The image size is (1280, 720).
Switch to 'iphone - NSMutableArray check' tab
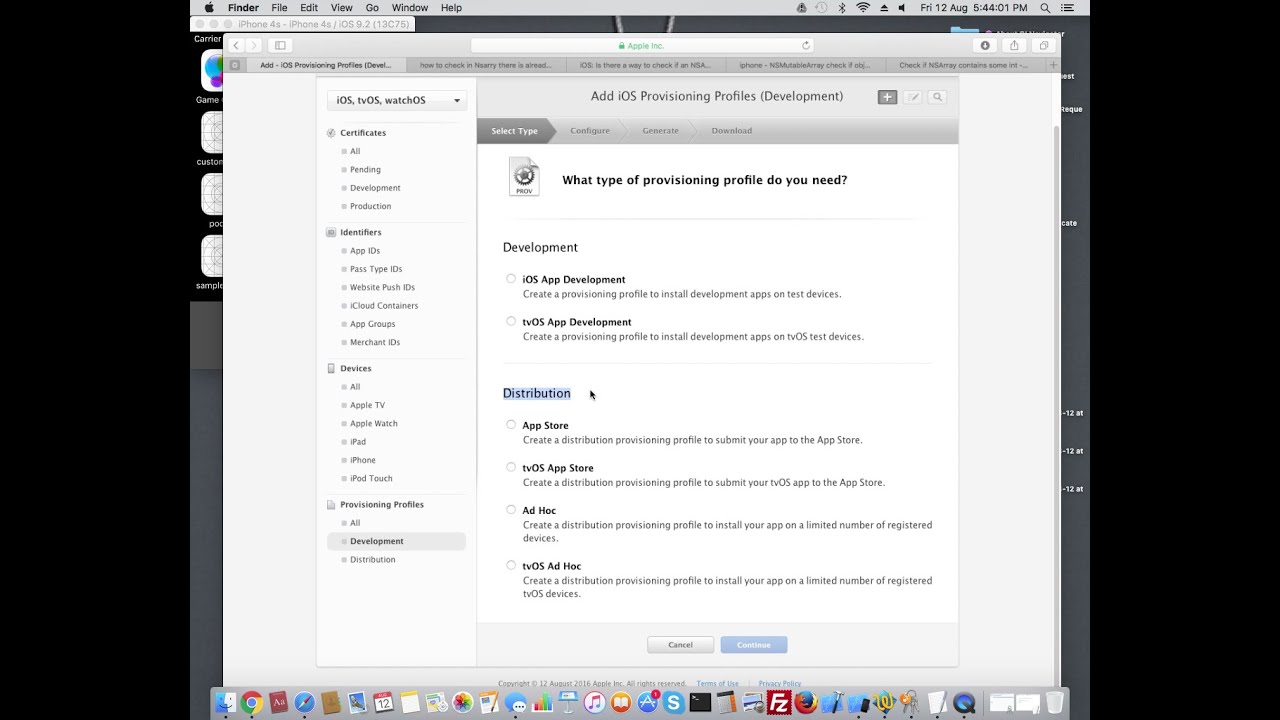(805, 65)
